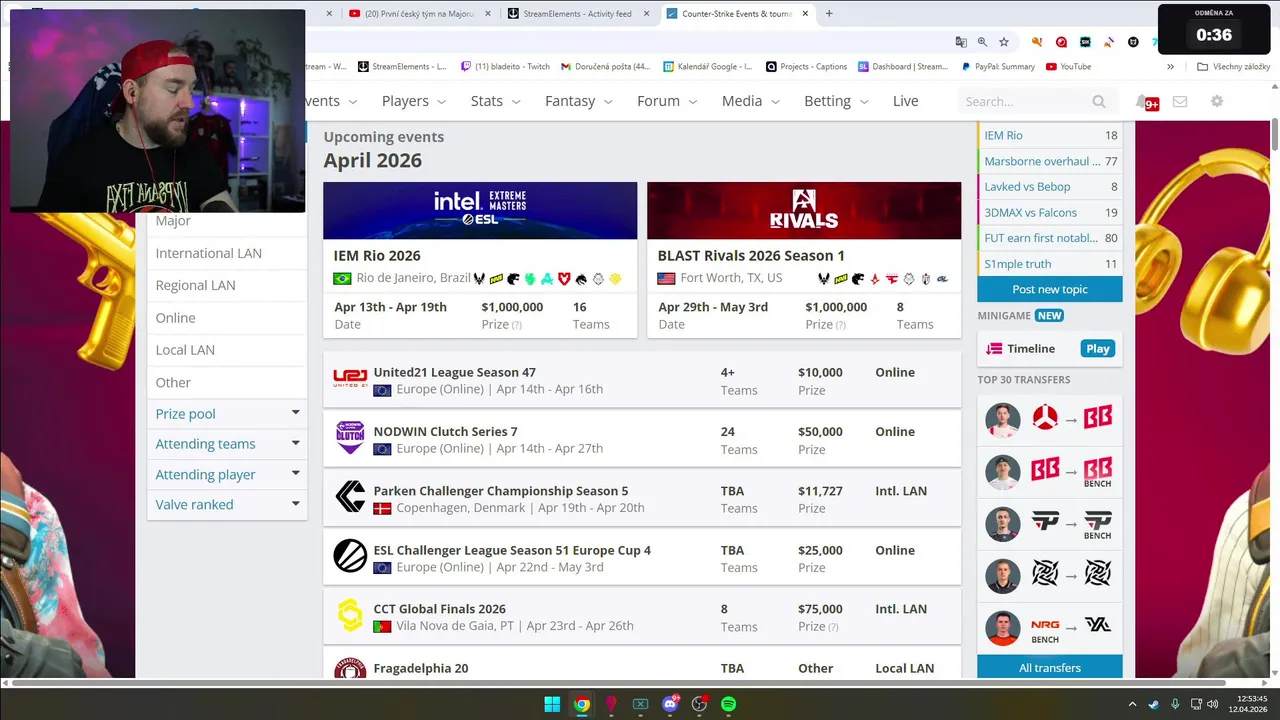1280x720 pixels.
Task: Close the Counter-Strike Events tab
Action: (805, 14)
